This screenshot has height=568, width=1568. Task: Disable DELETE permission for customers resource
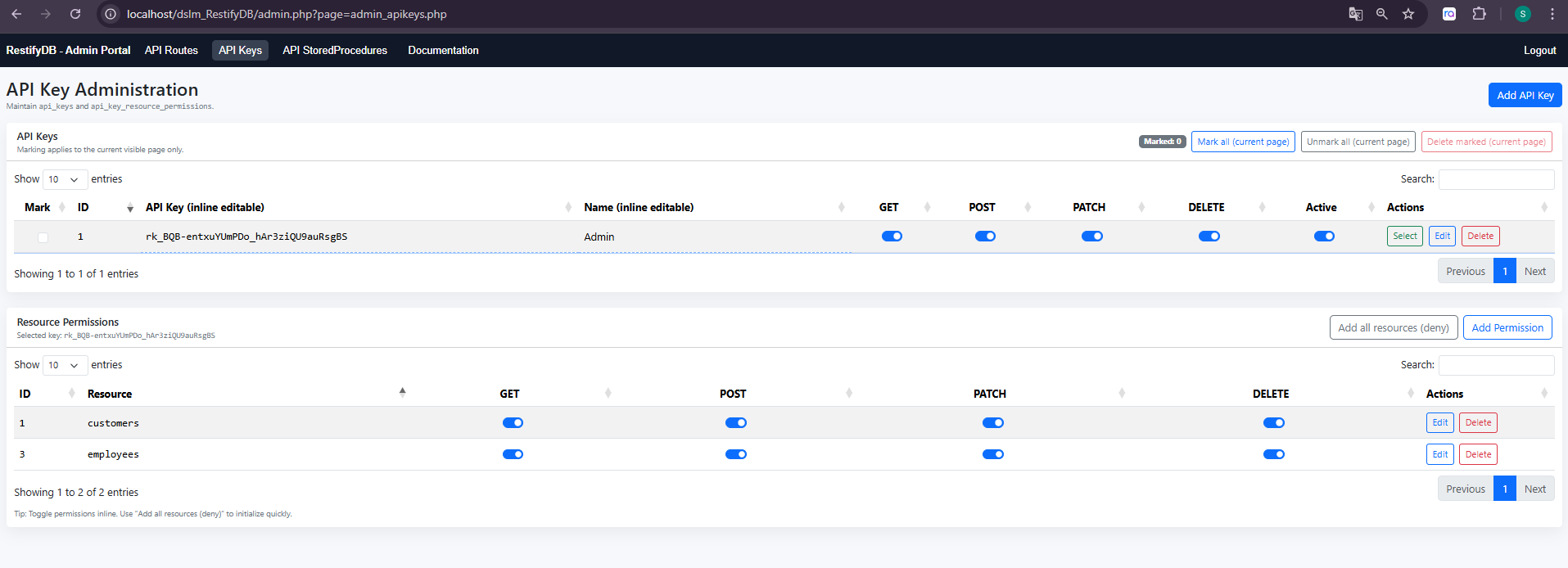click(x=1273, y=423)
